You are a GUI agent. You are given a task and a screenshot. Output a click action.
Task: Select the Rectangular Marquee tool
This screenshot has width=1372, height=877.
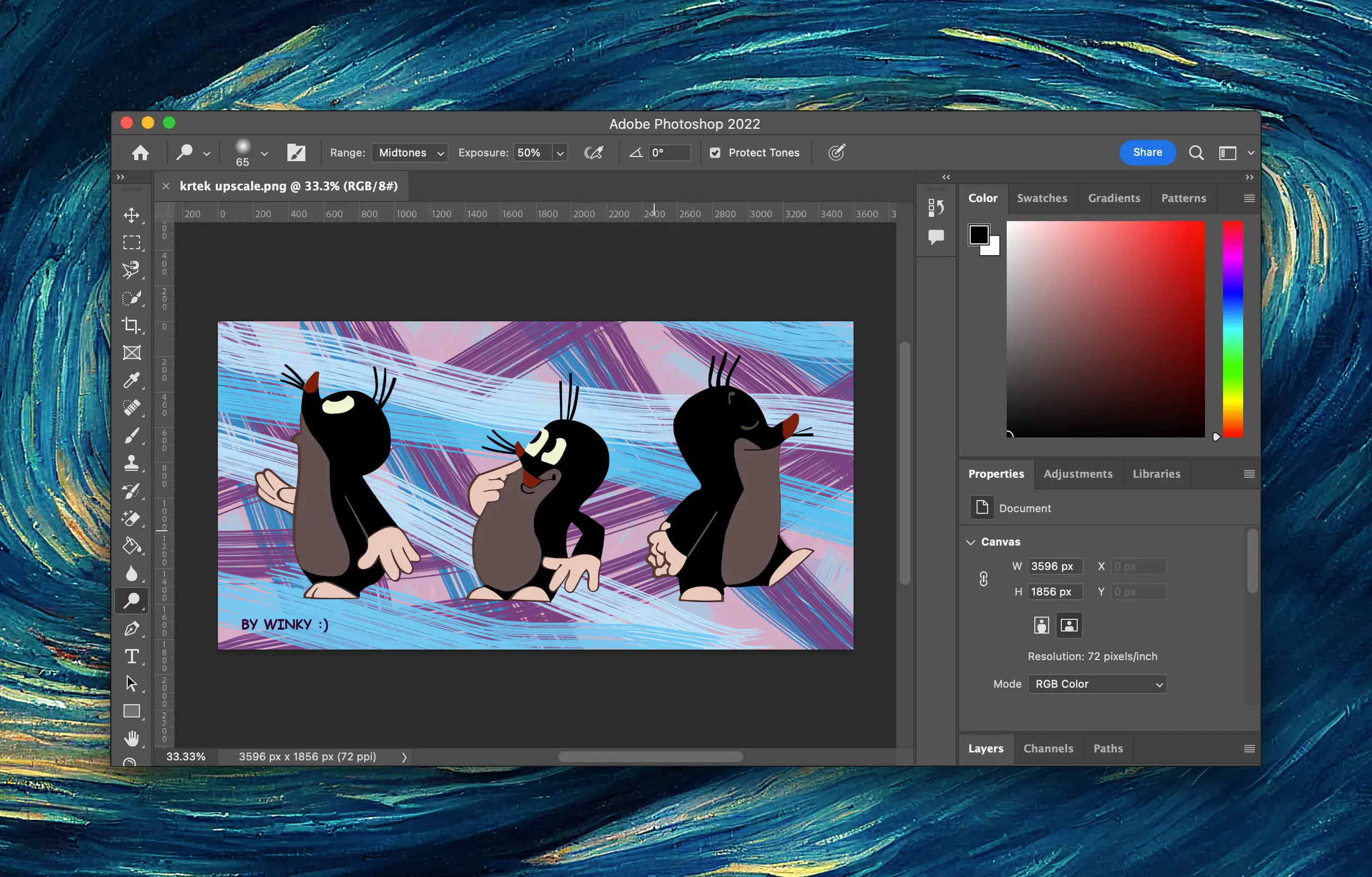click(131, 242)
